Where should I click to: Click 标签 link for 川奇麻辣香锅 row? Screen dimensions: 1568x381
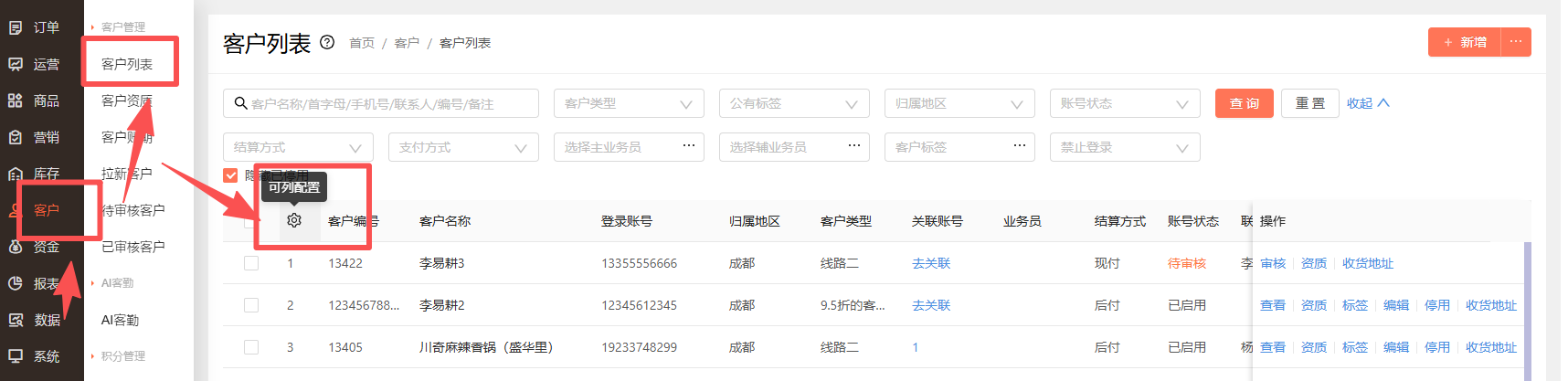(1355, 347)
